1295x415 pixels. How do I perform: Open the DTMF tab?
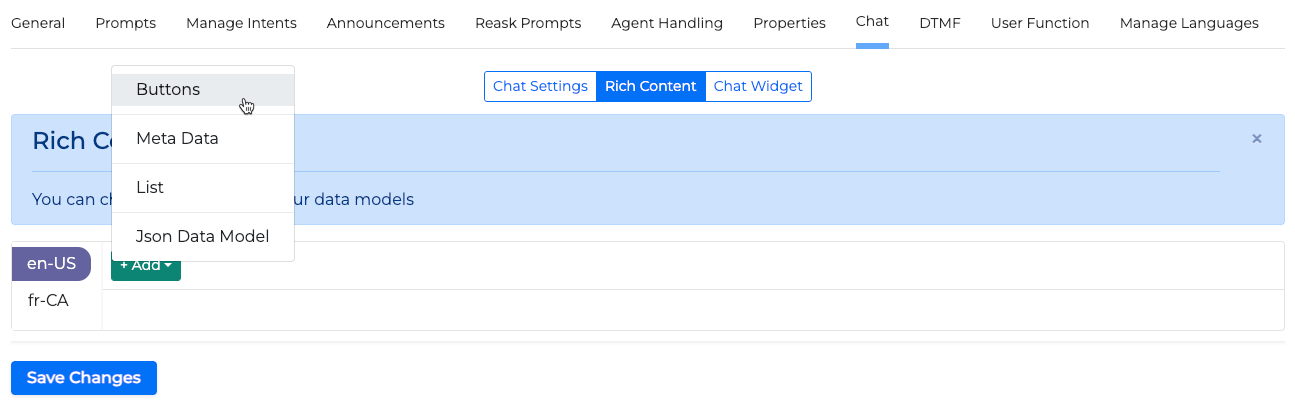[940, 23]
